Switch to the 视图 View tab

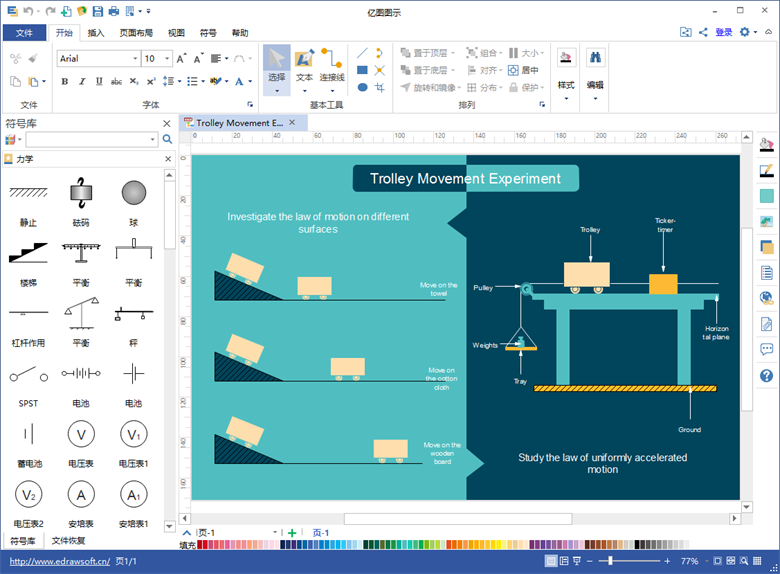[176, 33]
